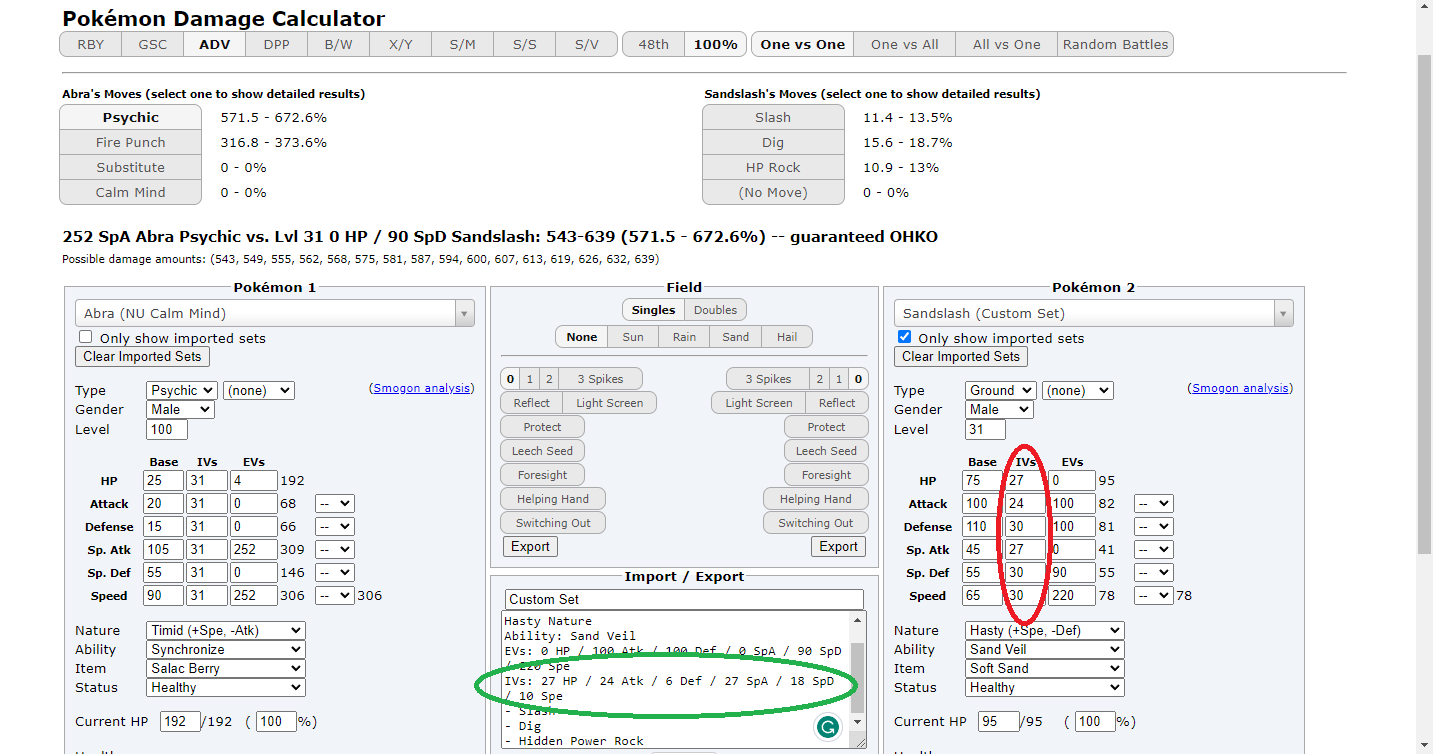The image size is (1445, 754).
Task: Switch to the GSC generation tab
Action: (152, 45)
